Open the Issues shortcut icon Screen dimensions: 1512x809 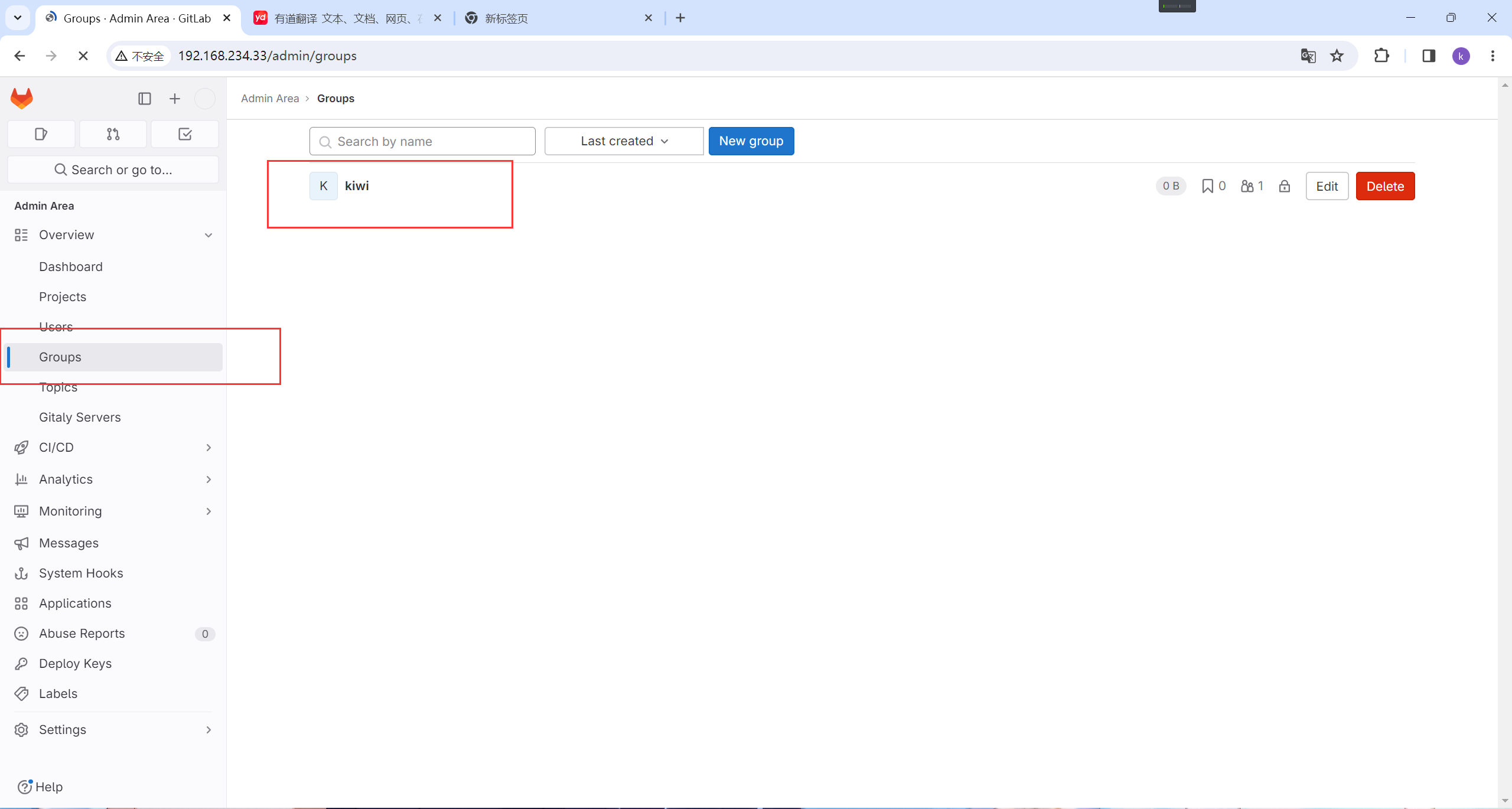tap(41, 134)
